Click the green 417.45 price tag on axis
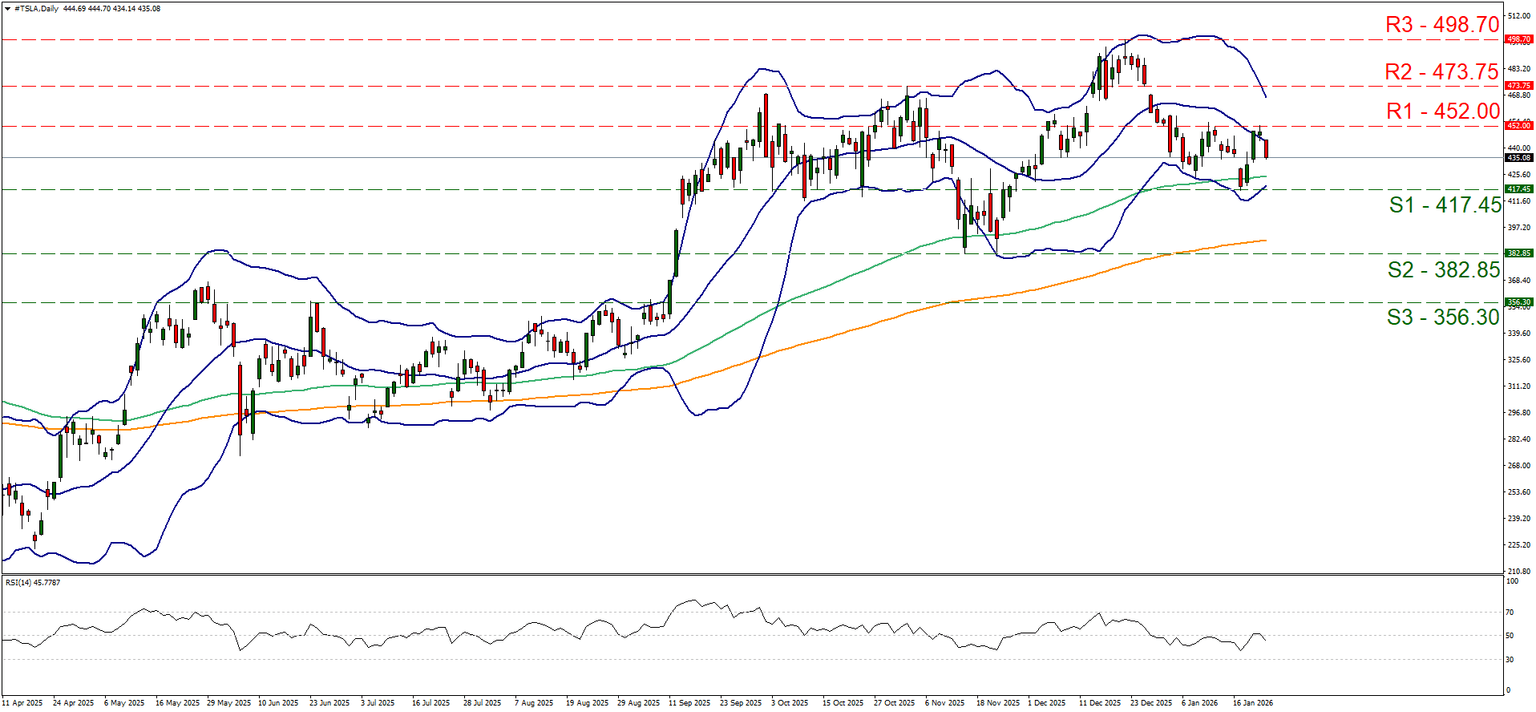This screenshot has height=712, width=1536. tap(1519, 189)
